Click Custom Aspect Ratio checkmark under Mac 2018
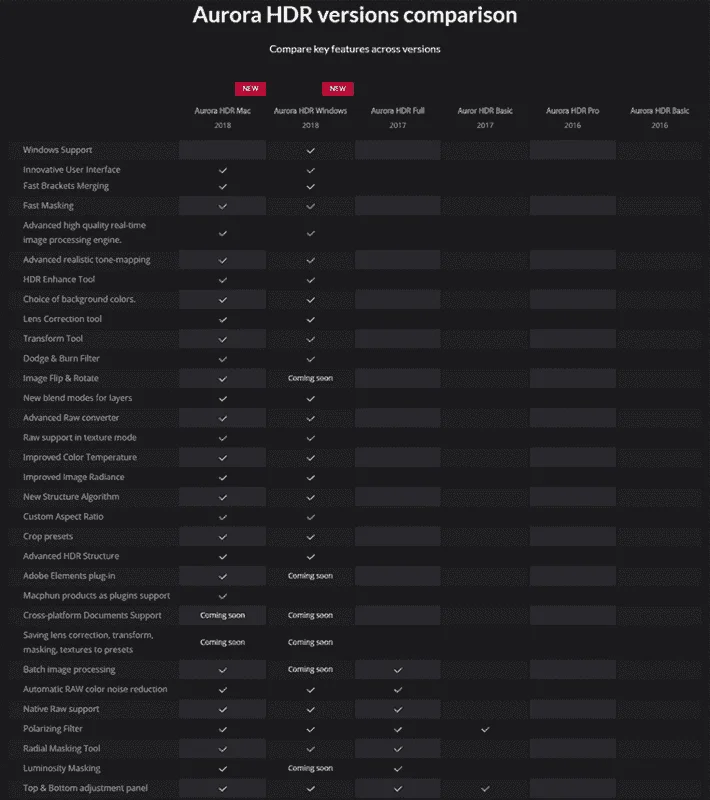The width and height of the screenshot is (710, 800). [x=222, y=517]
